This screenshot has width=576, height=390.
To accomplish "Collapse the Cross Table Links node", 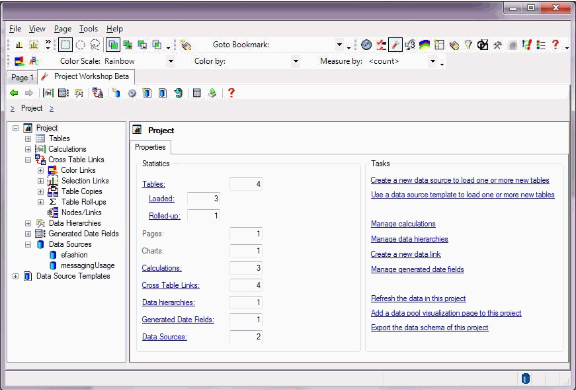I will pos(28,160).
